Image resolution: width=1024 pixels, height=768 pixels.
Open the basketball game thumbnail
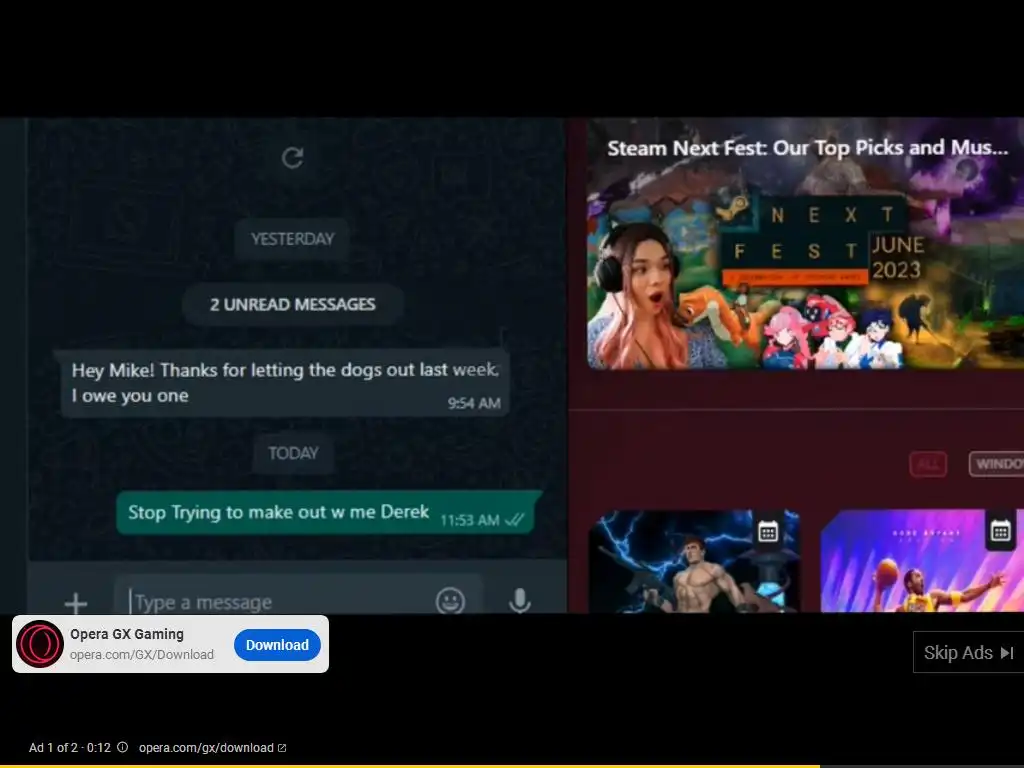coord(922,562)
